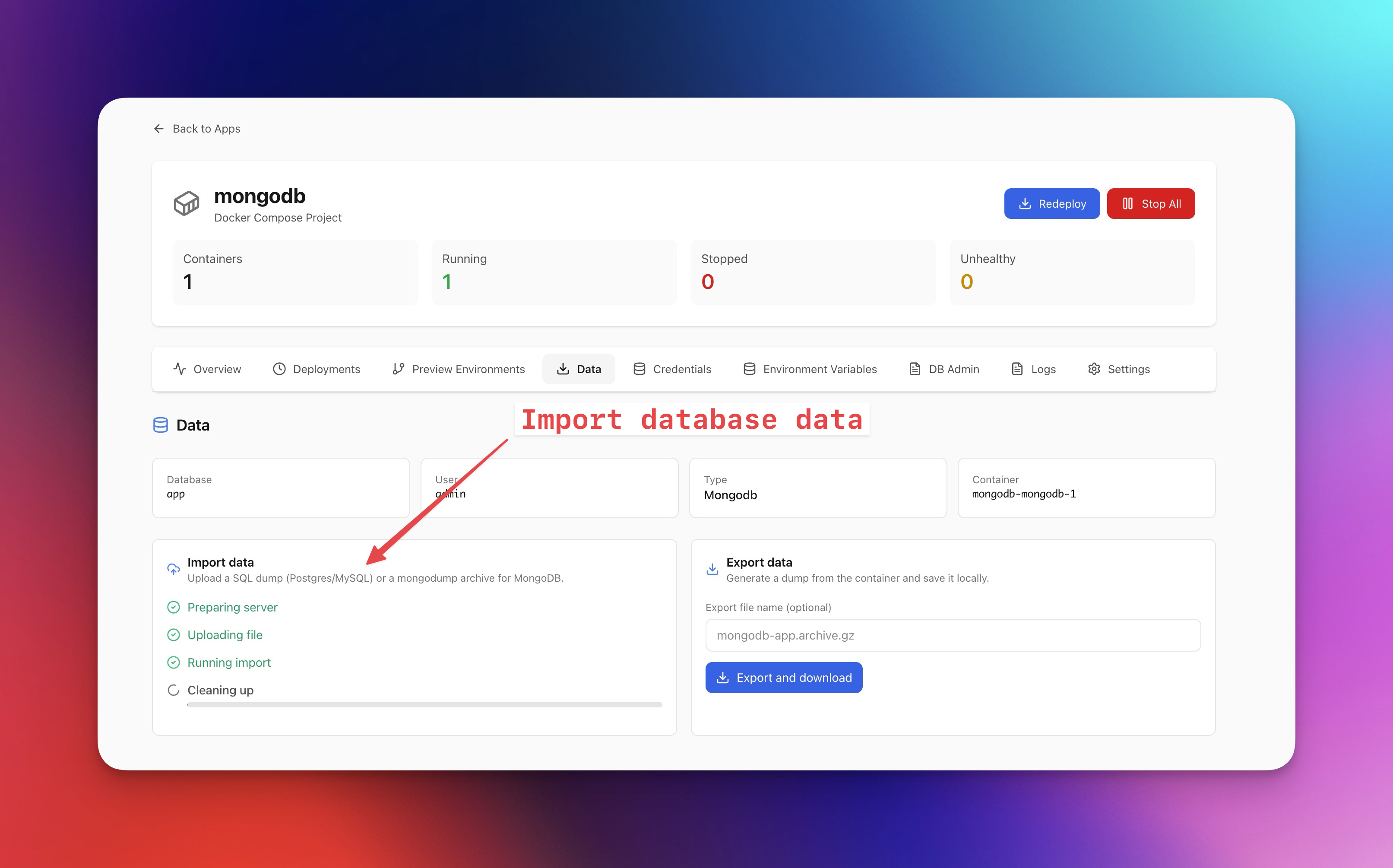This screenshot has width=1393, height=868.
Task: Click the Cleaning up spinner icon
Action: (173, 690)
